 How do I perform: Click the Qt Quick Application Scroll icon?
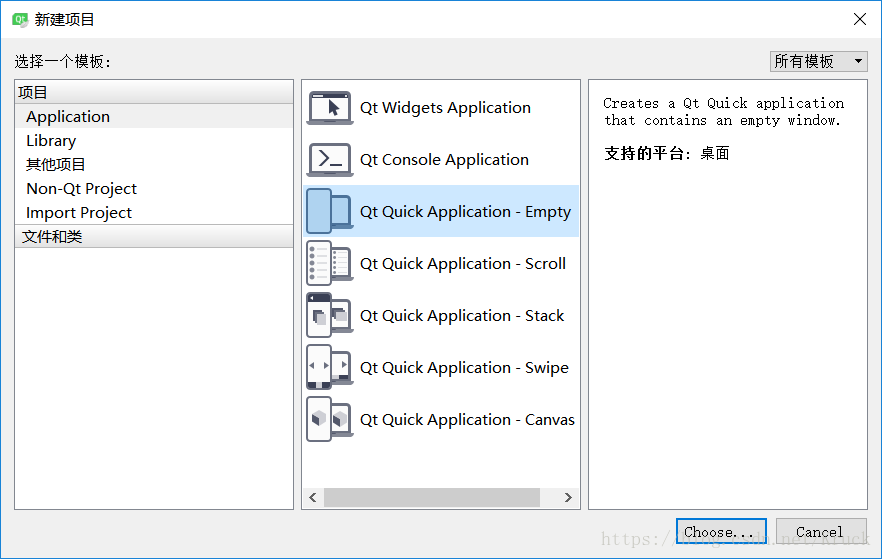tap(330, 263)
